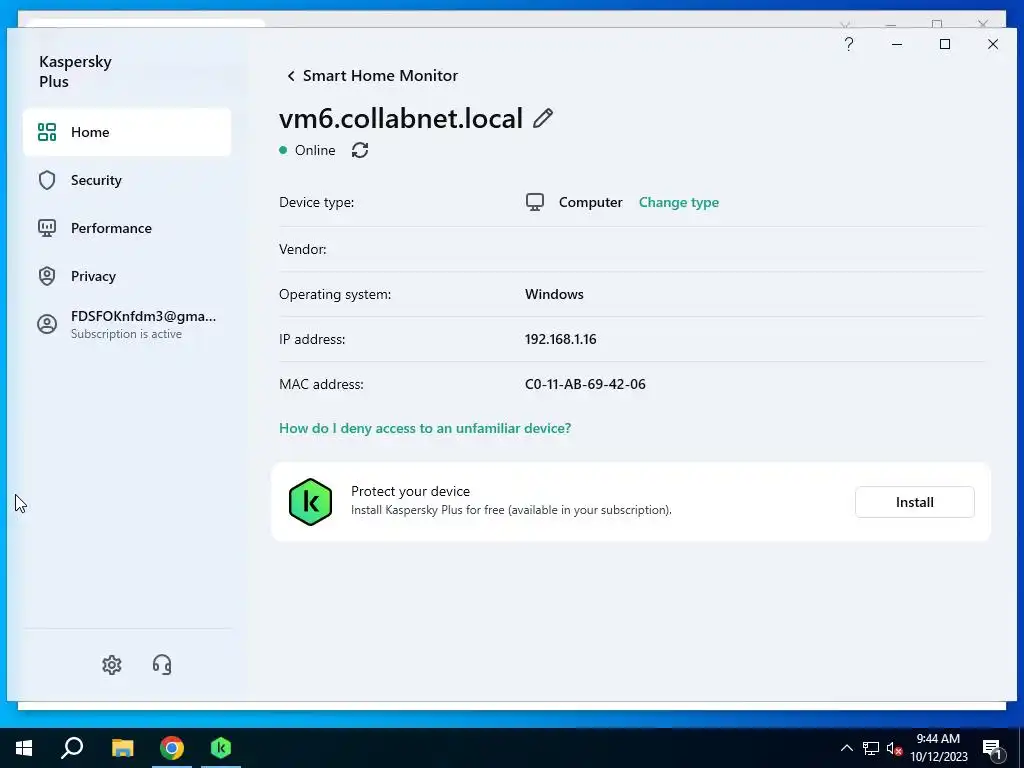Open the FDSFOKnfdm3 account profile entry

tap(127, 324)
